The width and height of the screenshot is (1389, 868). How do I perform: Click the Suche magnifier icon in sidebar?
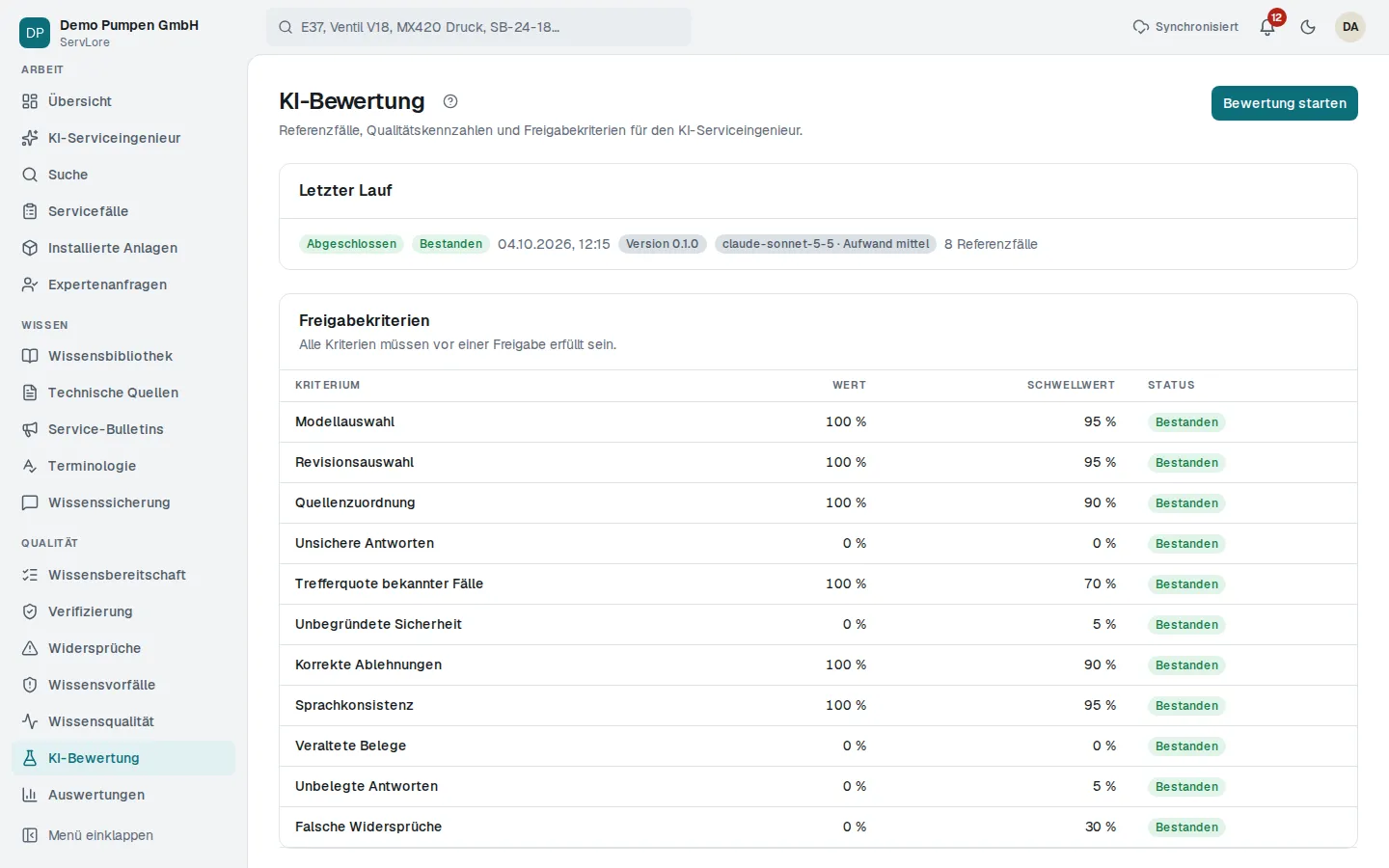click(x=30, y=175)
